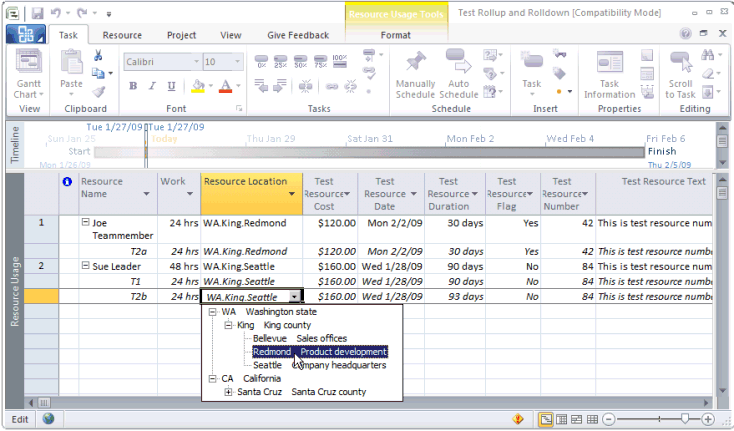Viewport: 734px width, 431px height.
Task: Click the Redo arrow icon
Action: pos(82,13)
